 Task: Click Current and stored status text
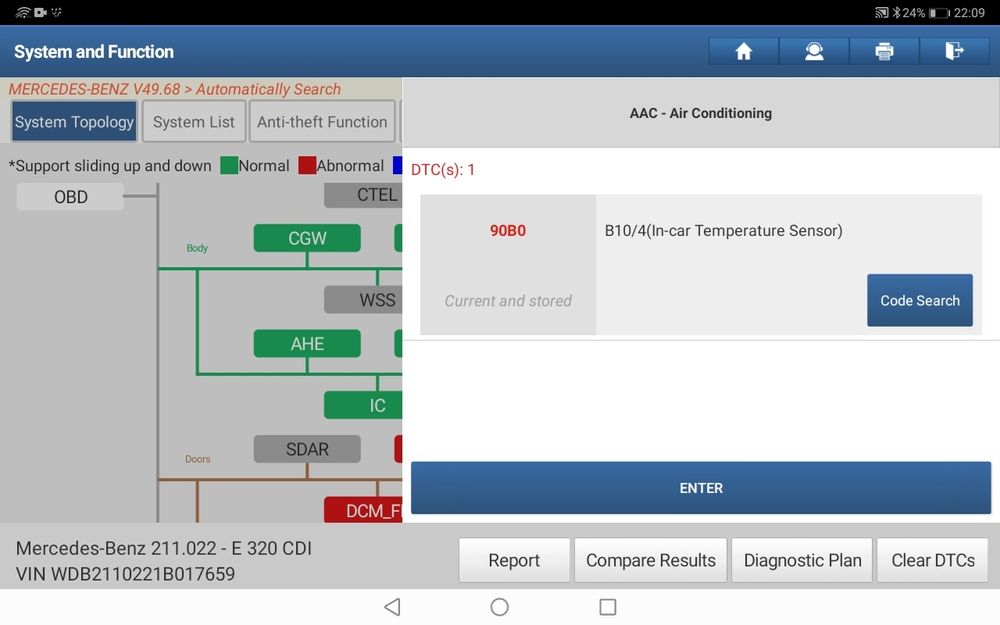click(x=508, y=300)
